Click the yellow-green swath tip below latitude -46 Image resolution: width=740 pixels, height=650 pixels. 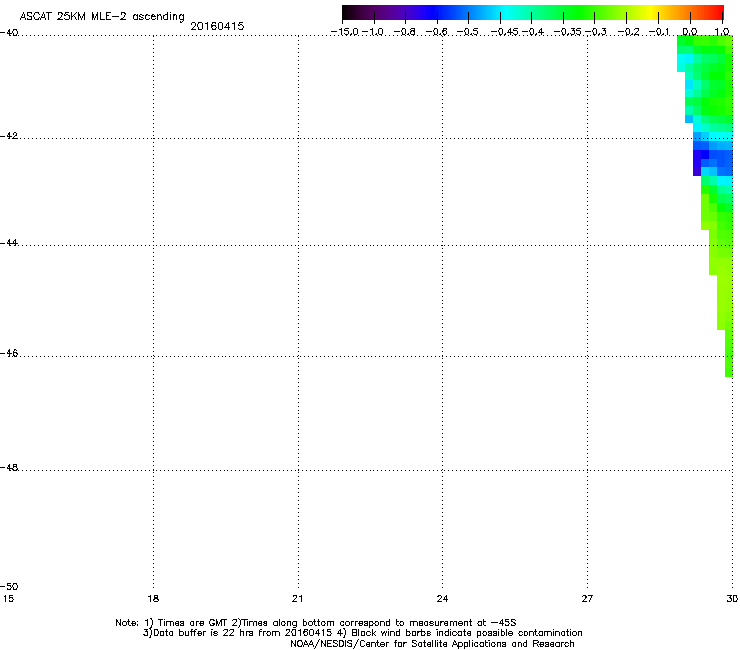point(729,366)
